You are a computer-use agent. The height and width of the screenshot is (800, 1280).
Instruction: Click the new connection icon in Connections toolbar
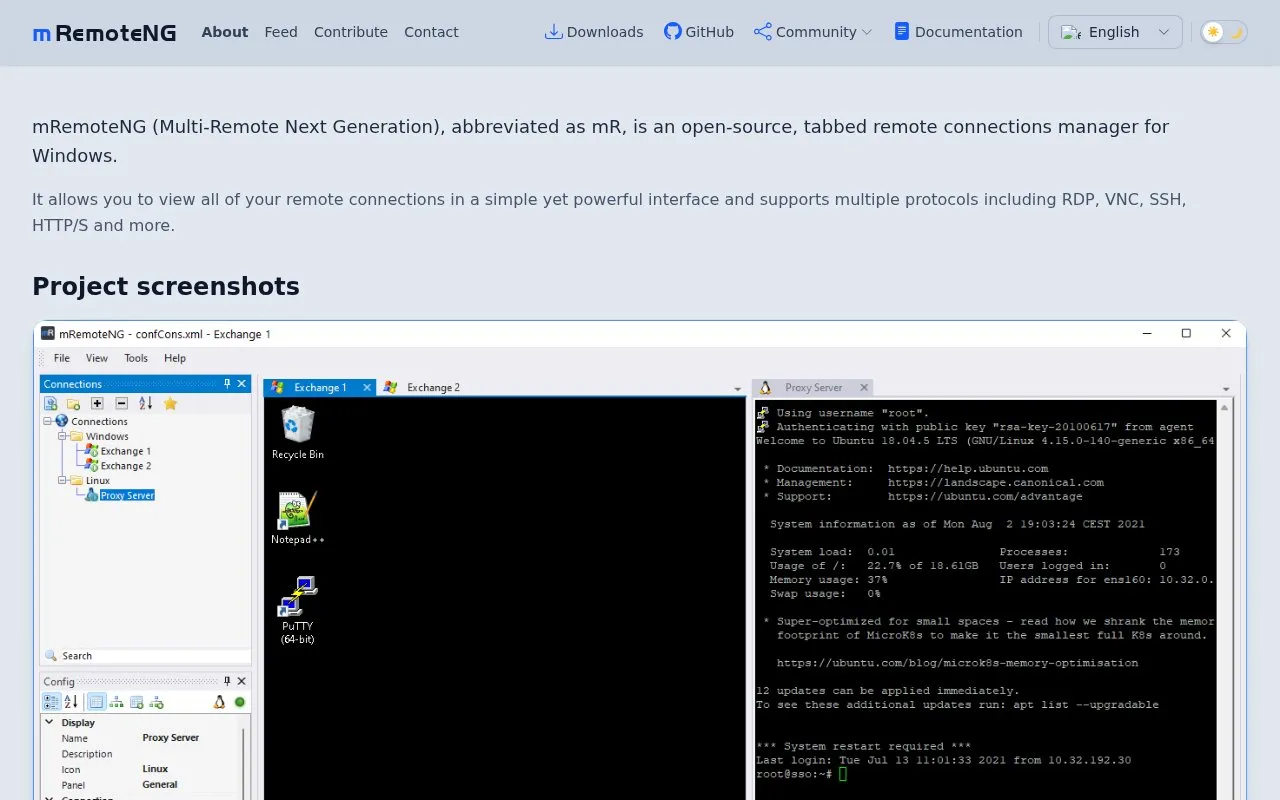coord(50,403)
